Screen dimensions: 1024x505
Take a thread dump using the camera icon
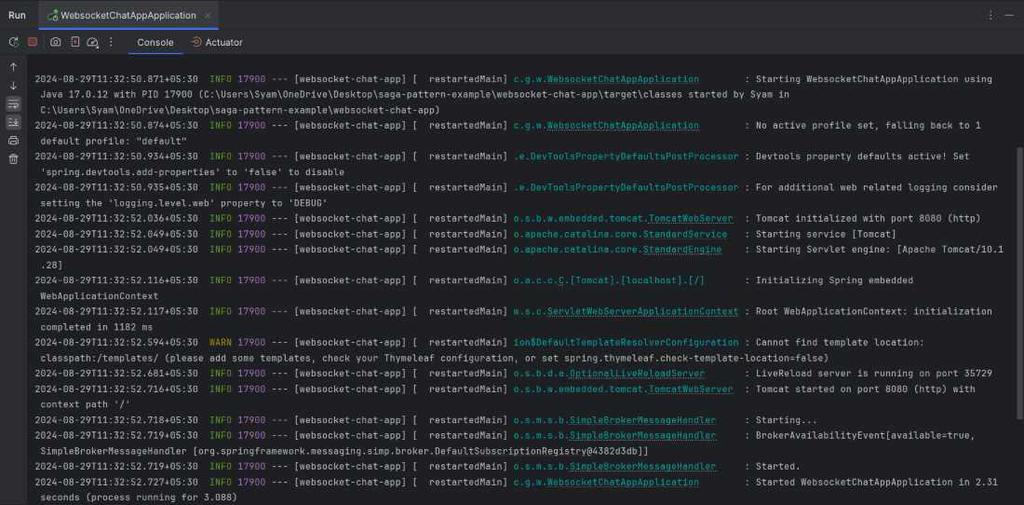56,42
